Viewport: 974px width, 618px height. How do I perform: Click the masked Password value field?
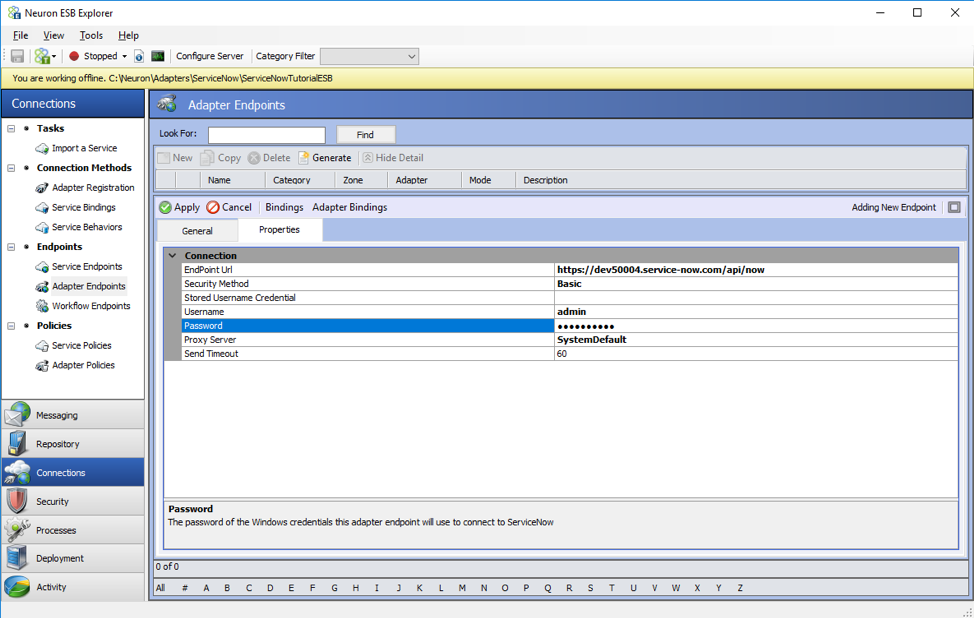(x=756, y=325)
